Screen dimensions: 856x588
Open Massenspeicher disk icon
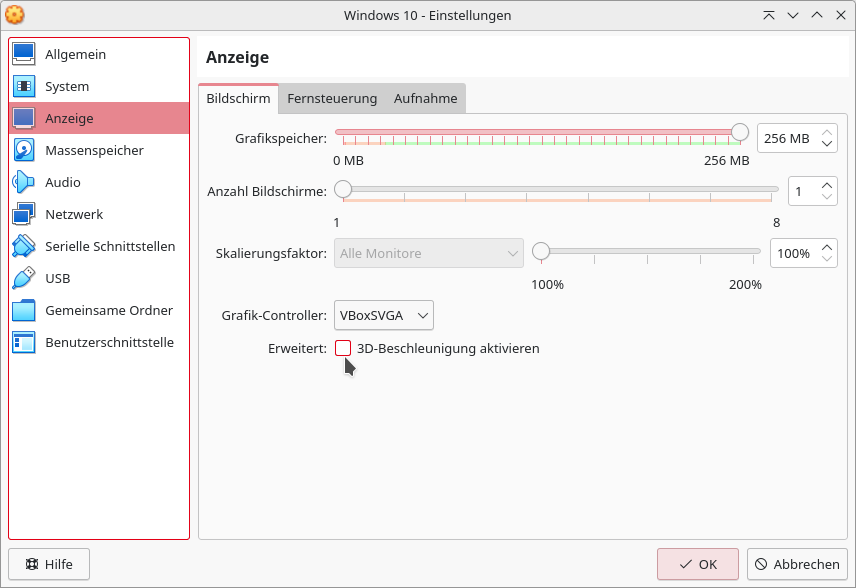click(23, 150)
